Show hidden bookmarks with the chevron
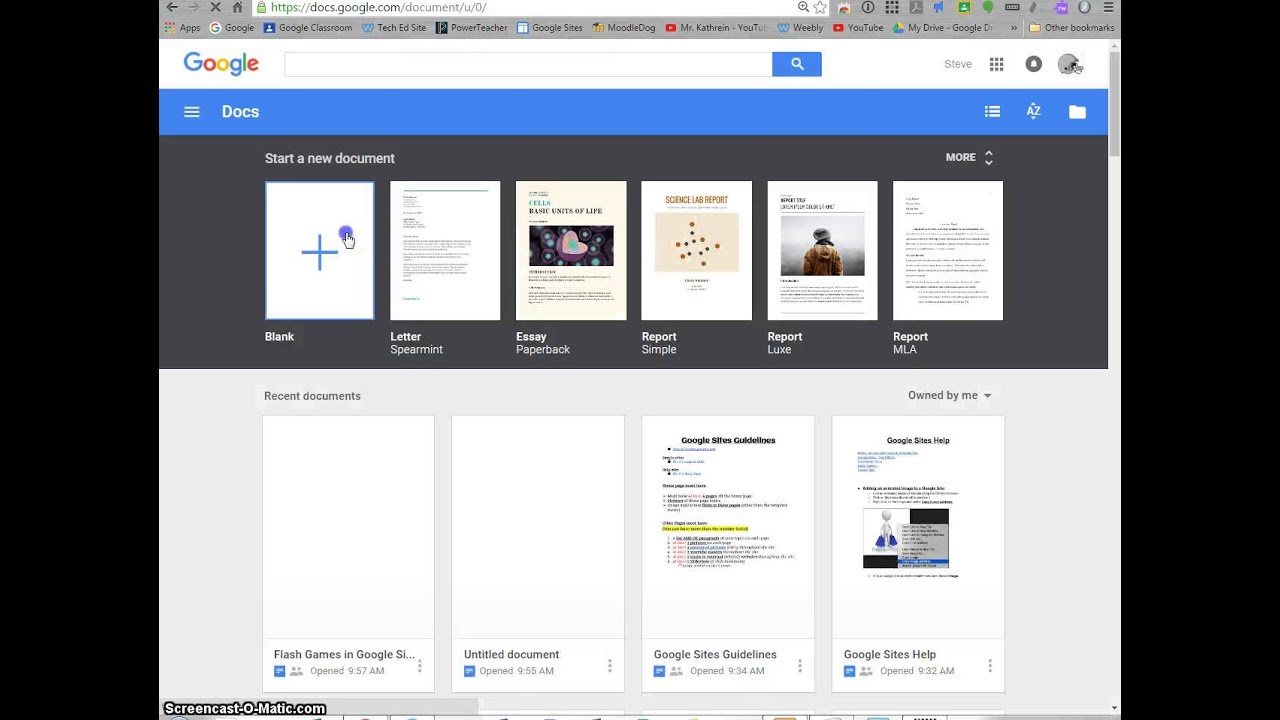 point(1014,28)
